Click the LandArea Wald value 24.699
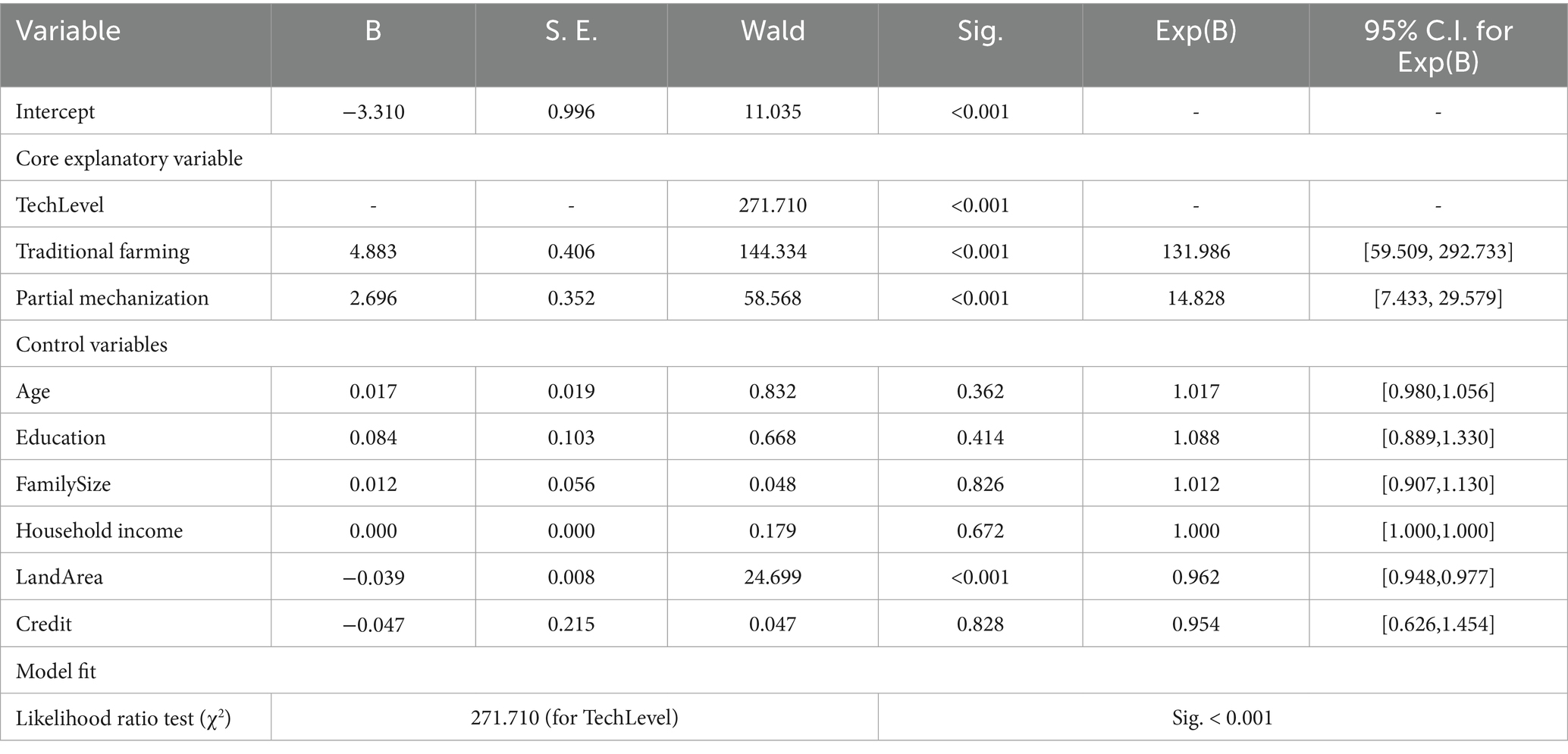The width and height of the screenshot is (1568, 754). click(772, 577)
